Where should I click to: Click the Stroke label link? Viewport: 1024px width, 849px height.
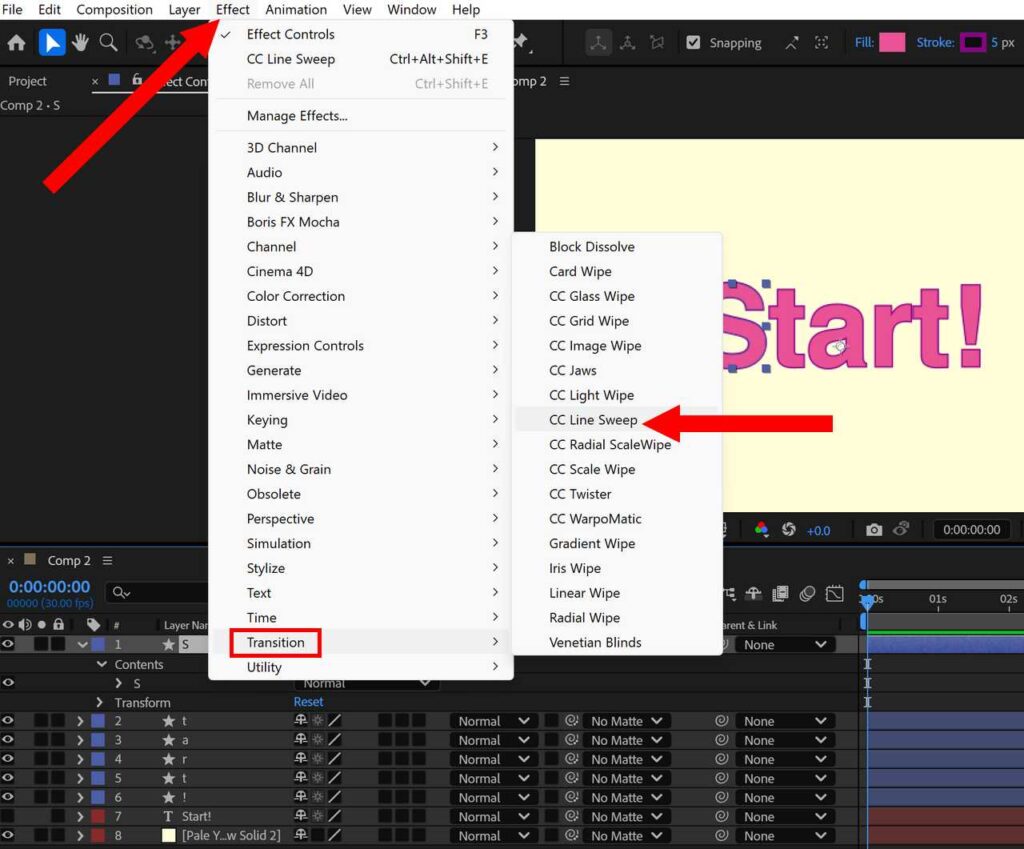(x=935, y=42)
